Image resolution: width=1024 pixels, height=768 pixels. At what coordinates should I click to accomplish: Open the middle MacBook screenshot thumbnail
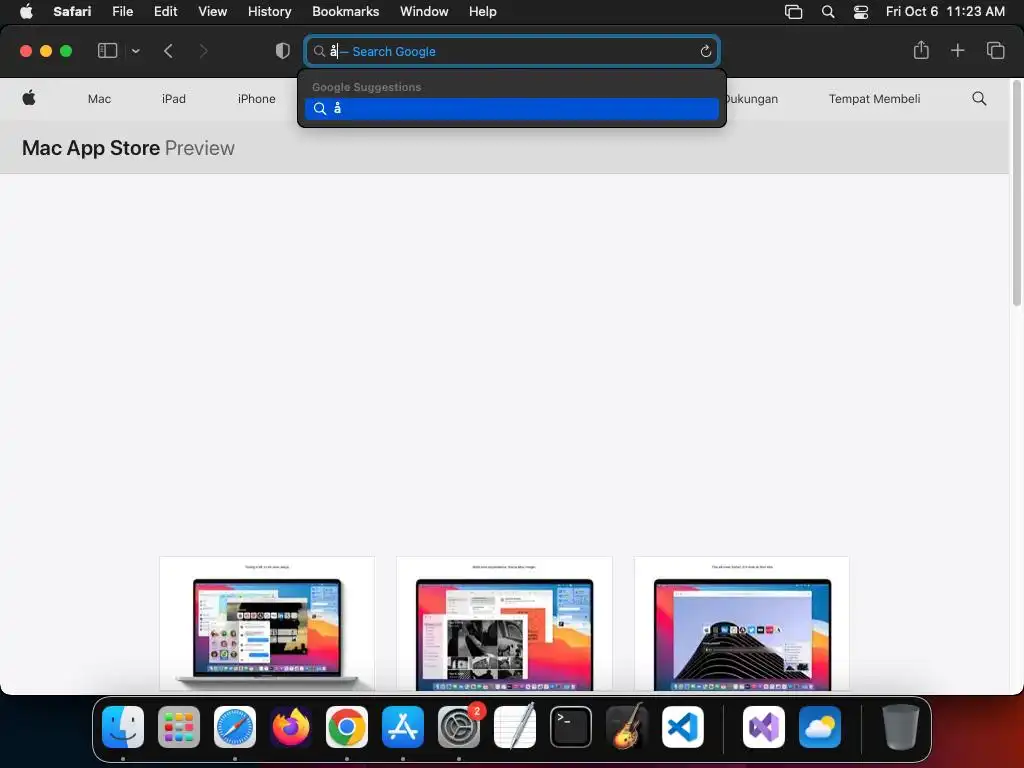504,624
